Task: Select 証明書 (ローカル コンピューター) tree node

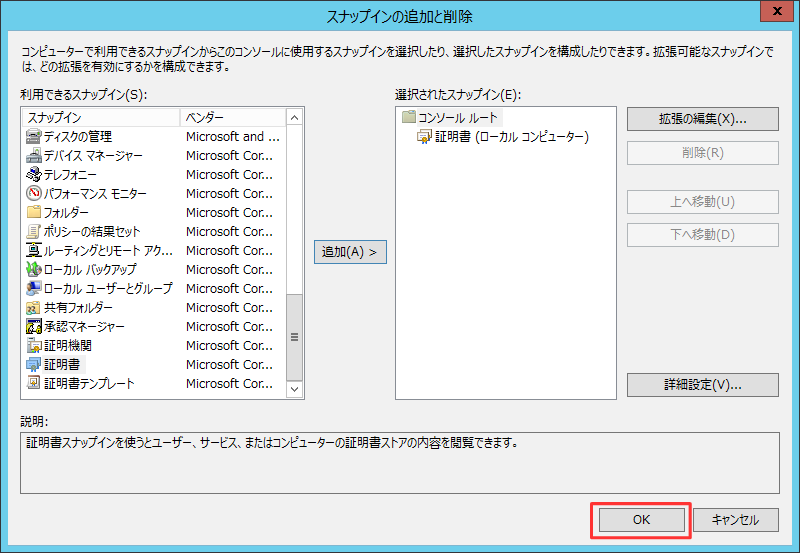Action: click(512, 136)
